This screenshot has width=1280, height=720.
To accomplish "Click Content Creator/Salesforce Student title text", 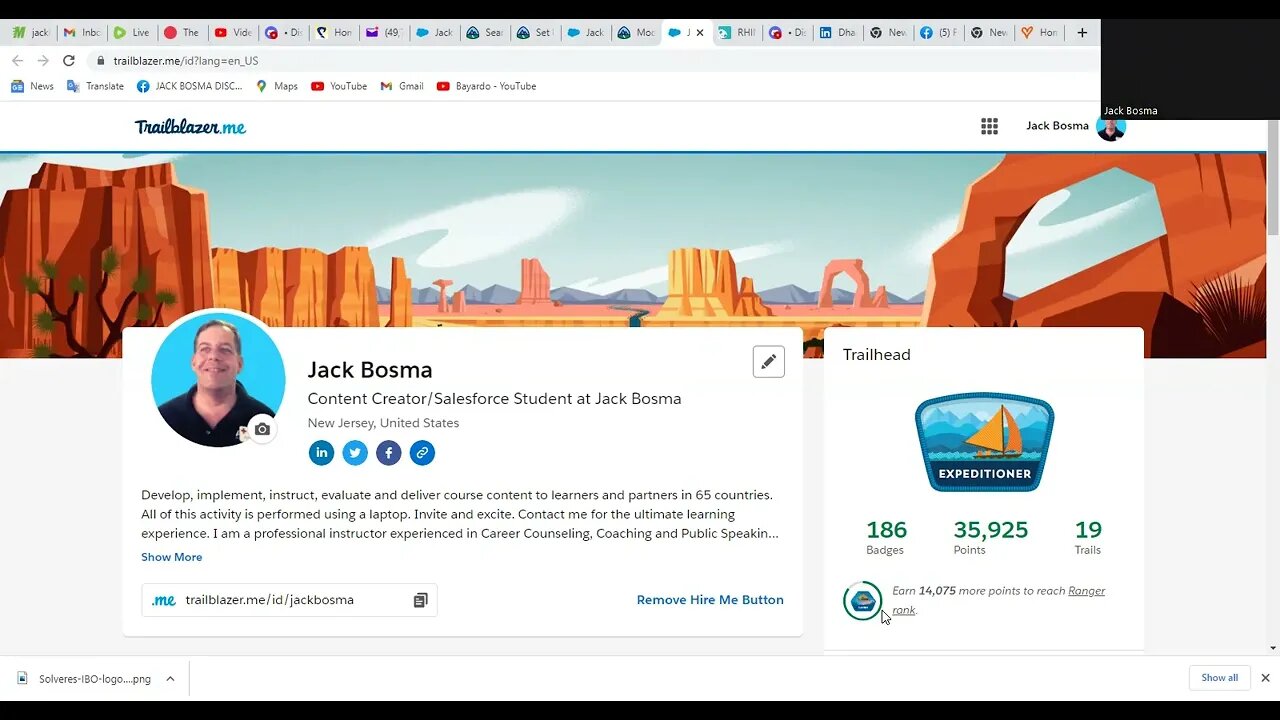I will (494, 399).
